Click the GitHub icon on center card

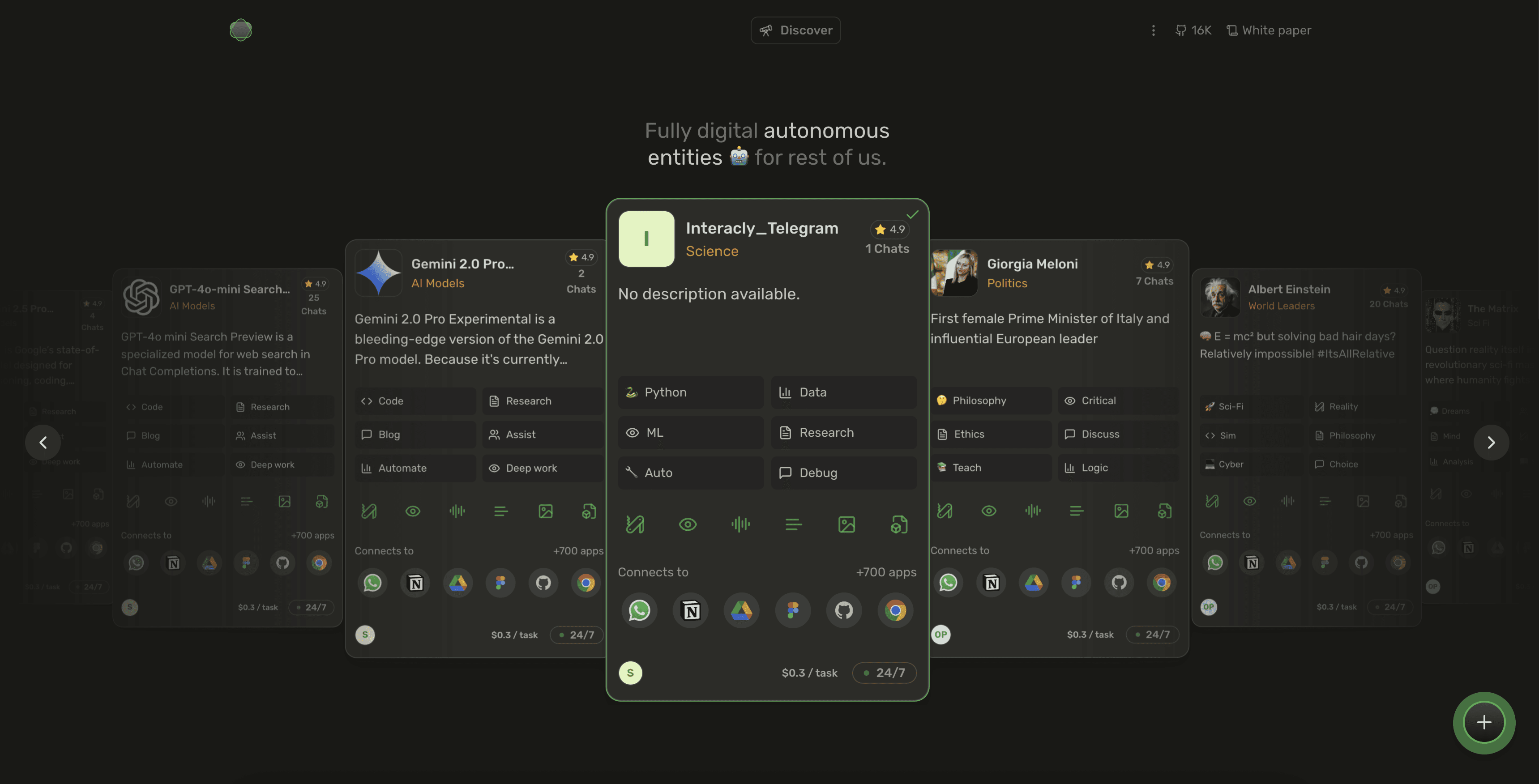(843, 610)
